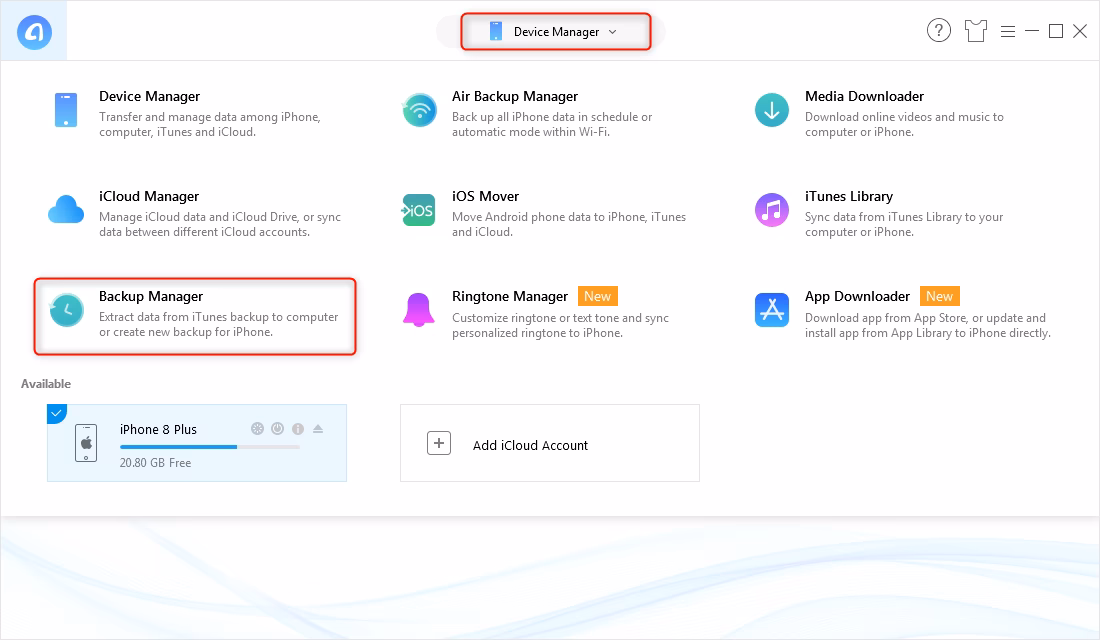The width and height of the screenshot is (1100, 640).
Task: Minimize the AnyTrans window
Action: tap(1032, 31)
